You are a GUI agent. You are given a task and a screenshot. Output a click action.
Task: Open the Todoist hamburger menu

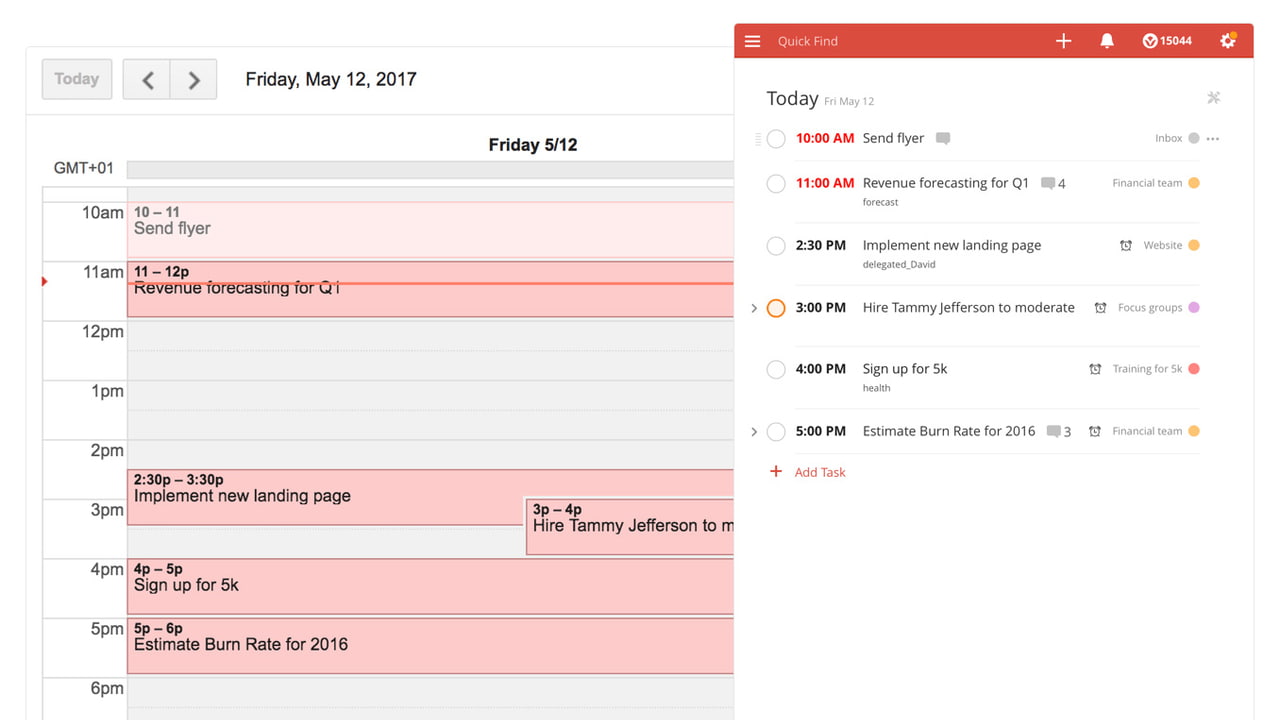tap(753, 41)
